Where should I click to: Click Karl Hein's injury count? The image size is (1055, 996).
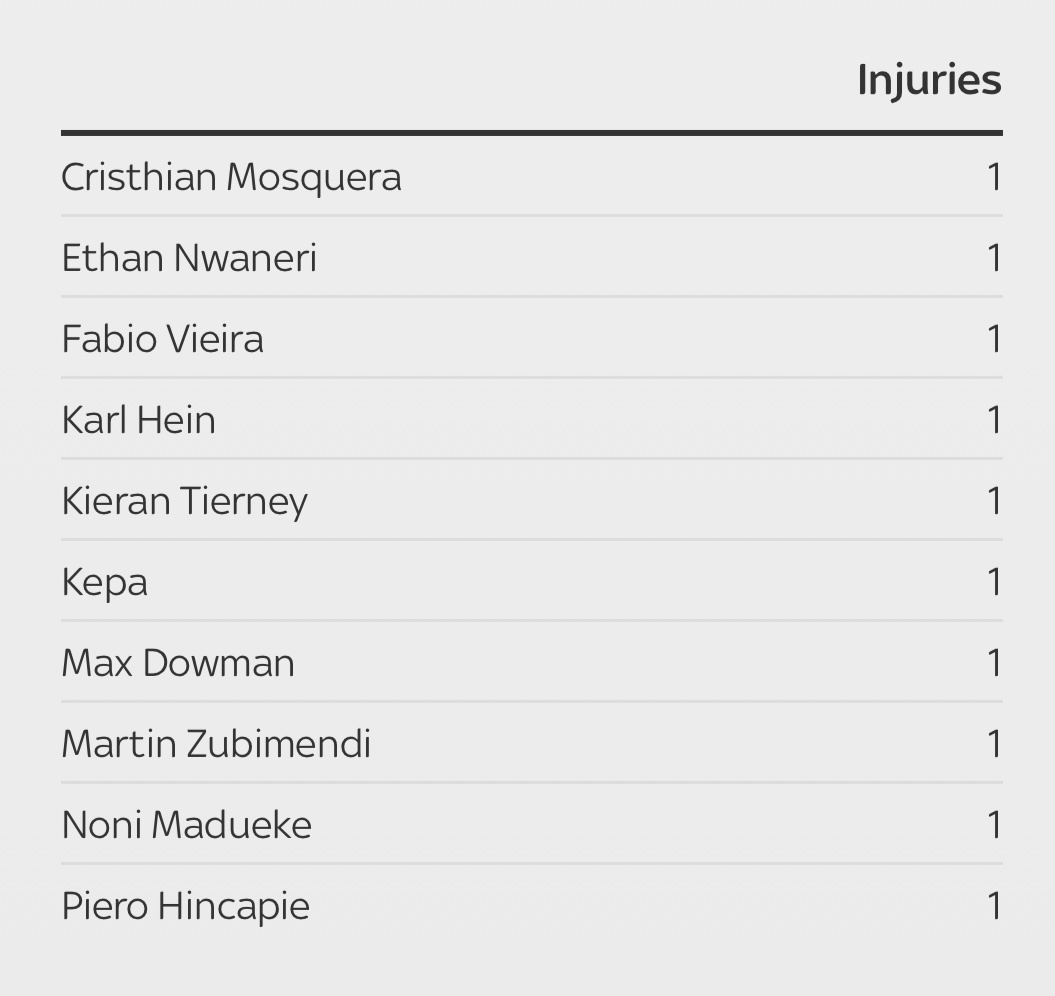pyautogui.click(x=994, y=421)
